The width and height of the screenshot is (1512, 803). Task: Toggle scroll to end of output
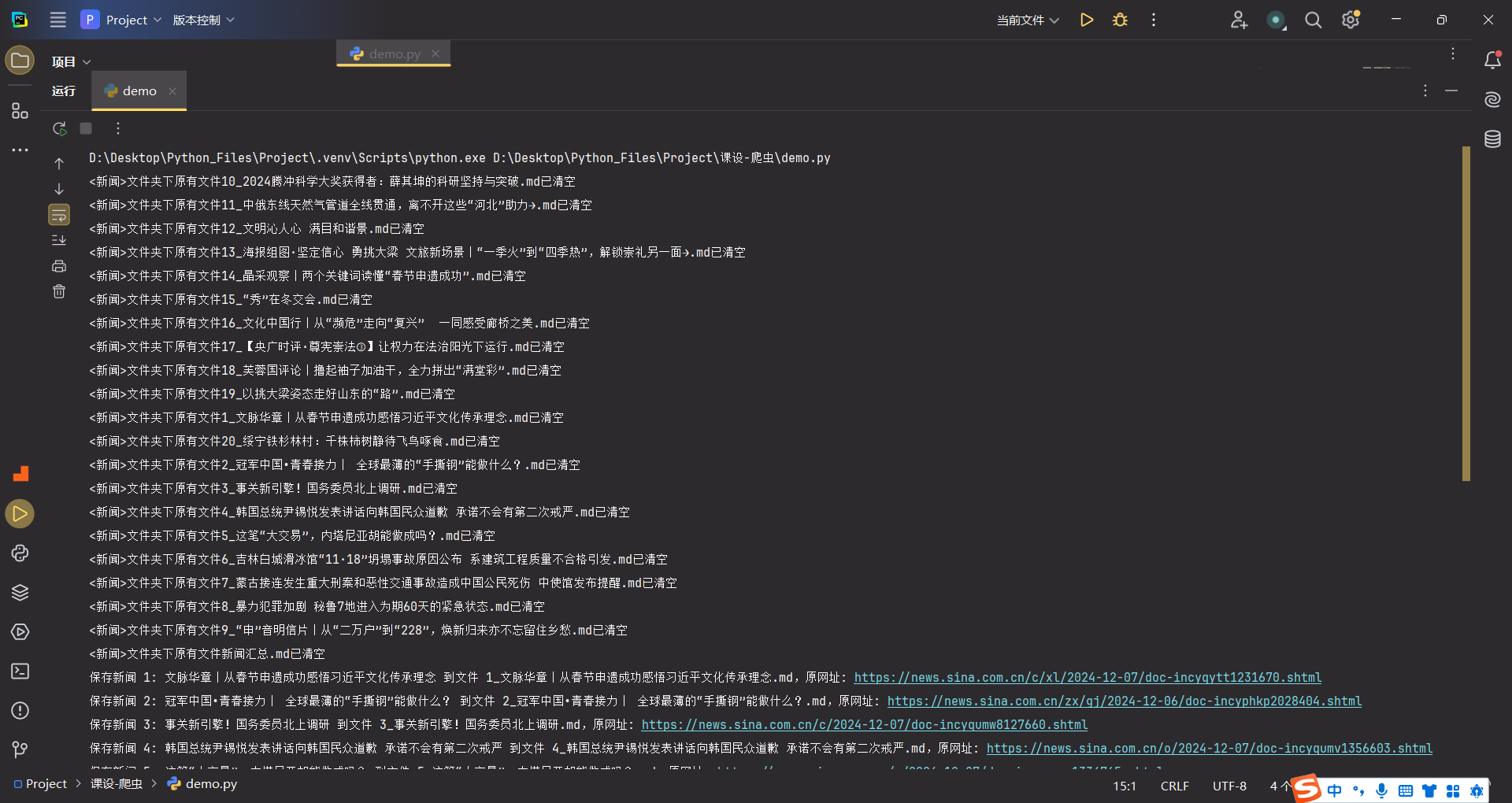click(x=59, y=240)
